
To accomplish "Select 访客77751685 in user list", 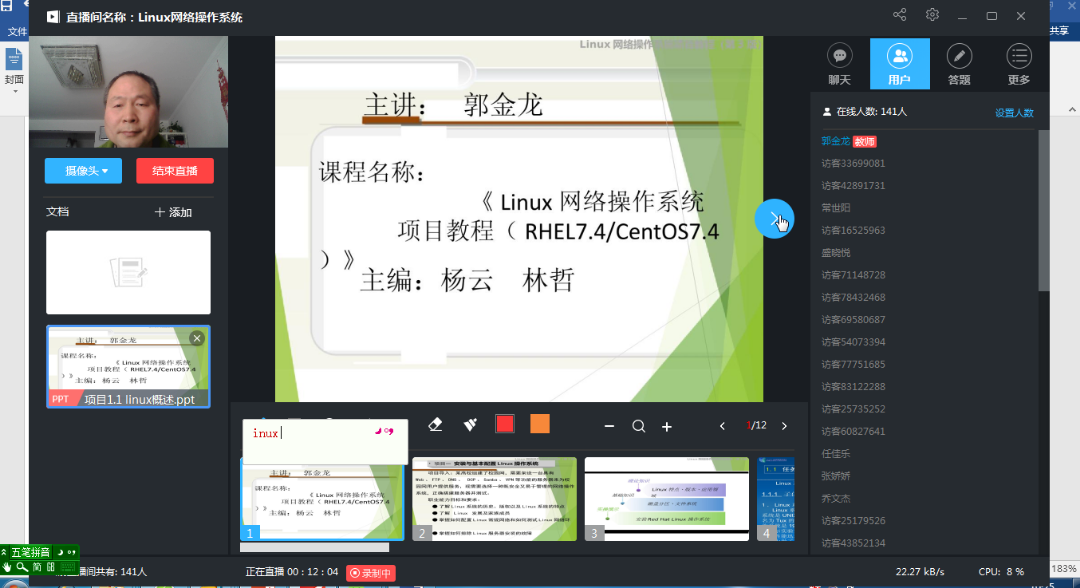I will pos(853,364).
